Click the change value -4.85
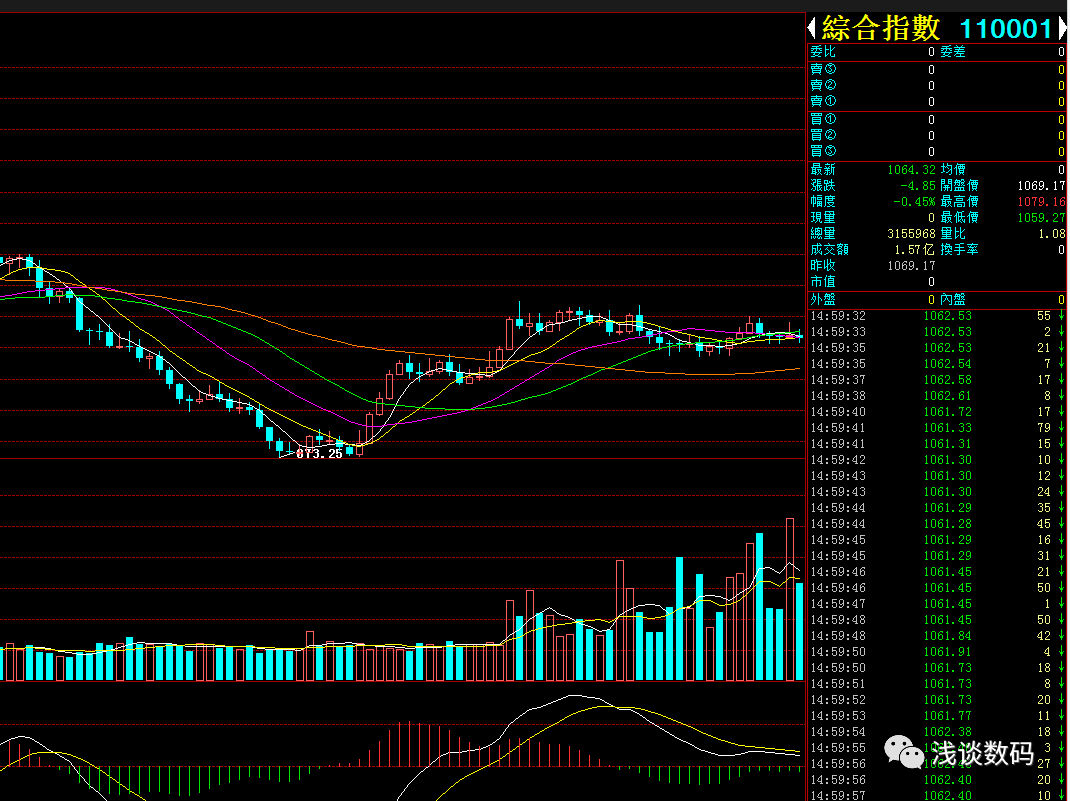 coord(917,186)
